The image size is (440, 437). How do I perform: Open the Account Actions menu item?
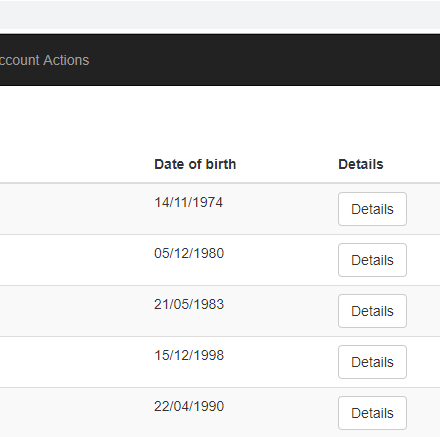point(44,60)
